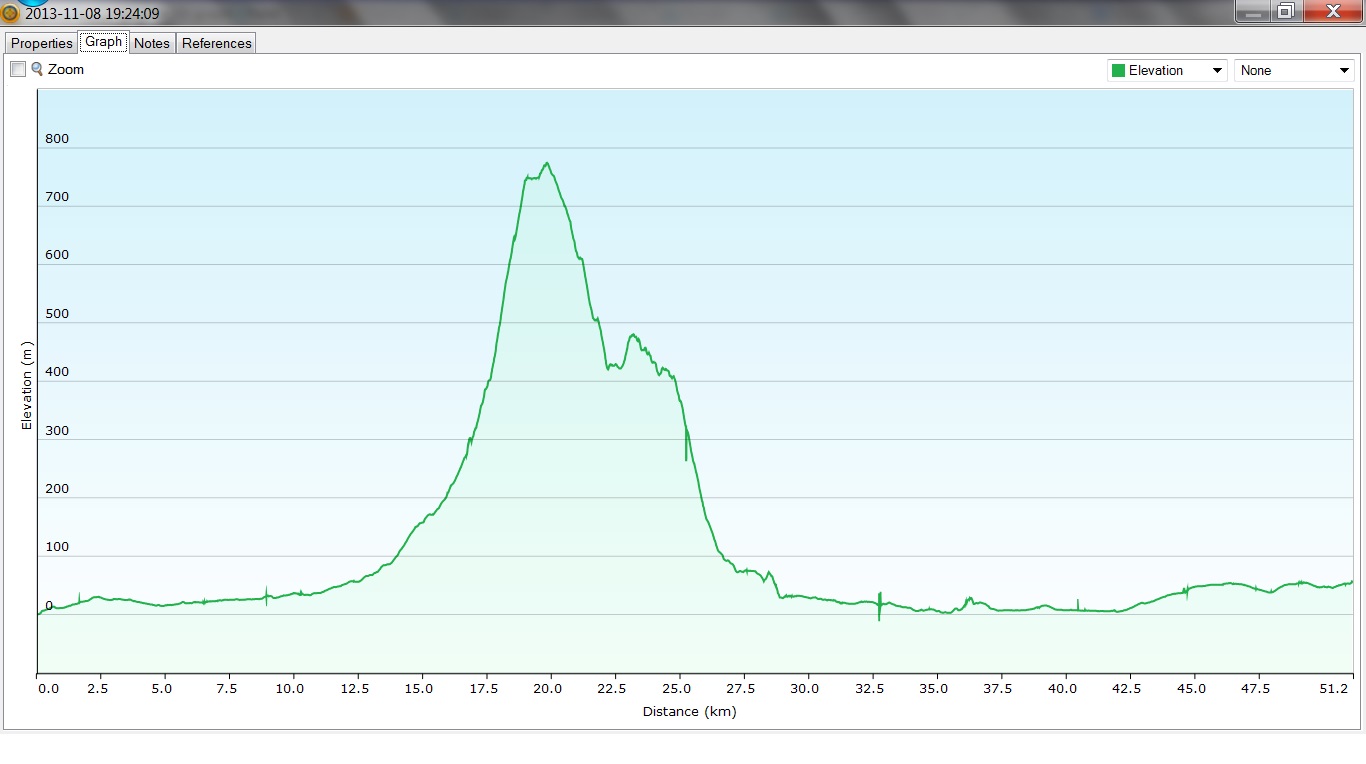Close the track details window
This screenshot has height=764, width=1366.
pyautogui.click(x=1332, y=12)
